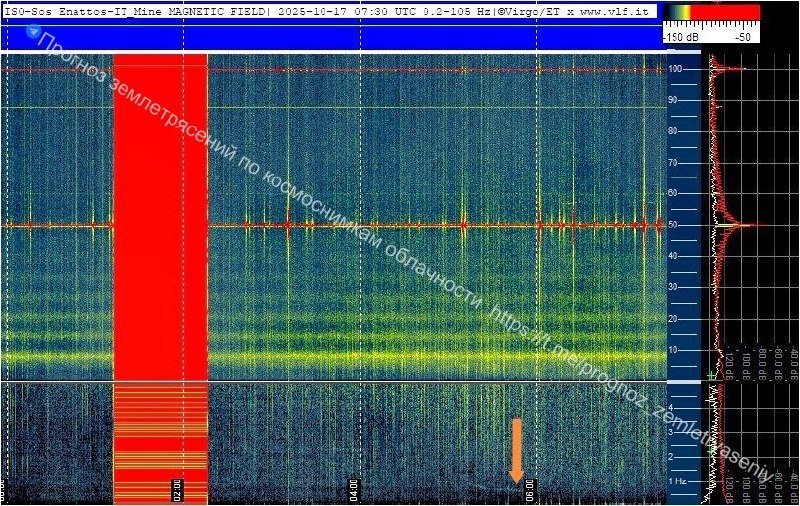
Task: Click the blue status bar under the title
Action: click(x=333, y=37)
